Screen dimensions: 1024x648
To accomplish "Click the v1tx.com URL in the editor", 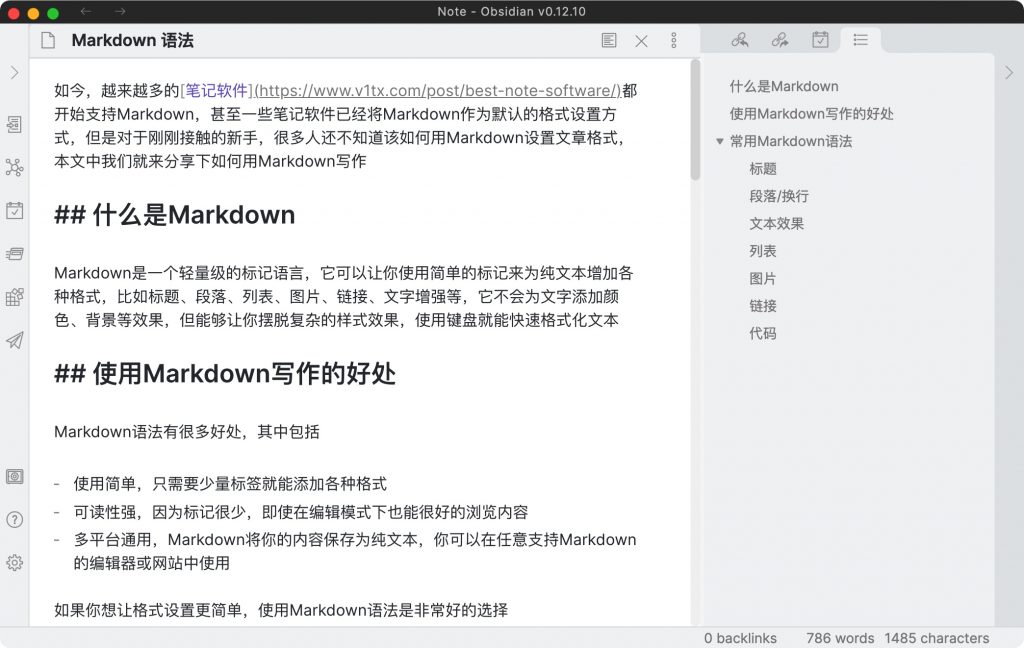I will pyautogui.click(x=438, y=90).
